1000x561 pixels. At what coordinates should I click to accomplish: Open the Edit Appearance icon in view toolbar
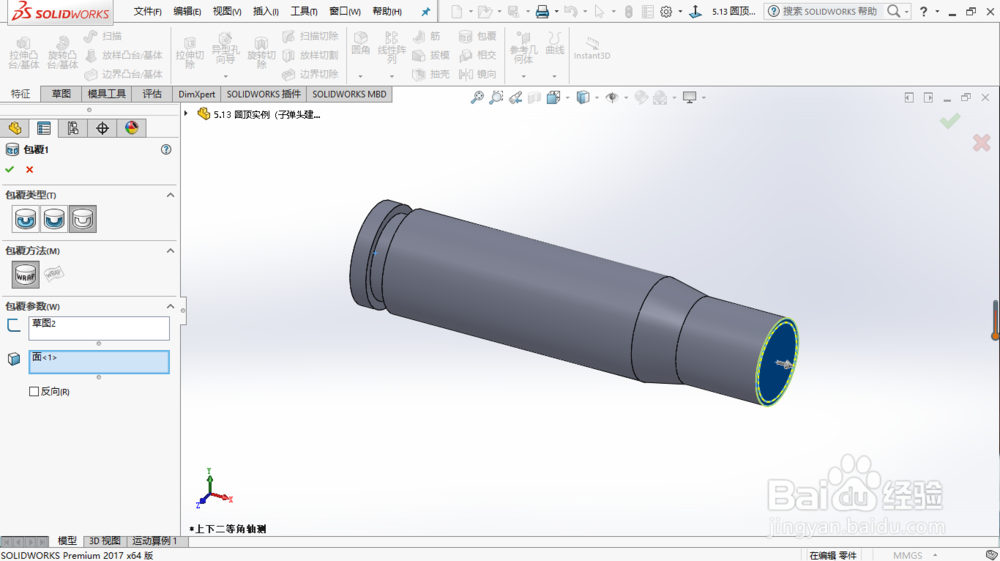641,98
